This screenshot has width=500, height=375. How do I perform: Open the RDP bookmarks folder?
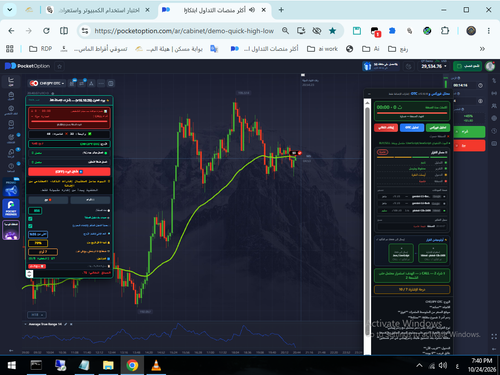coord(40,49)
